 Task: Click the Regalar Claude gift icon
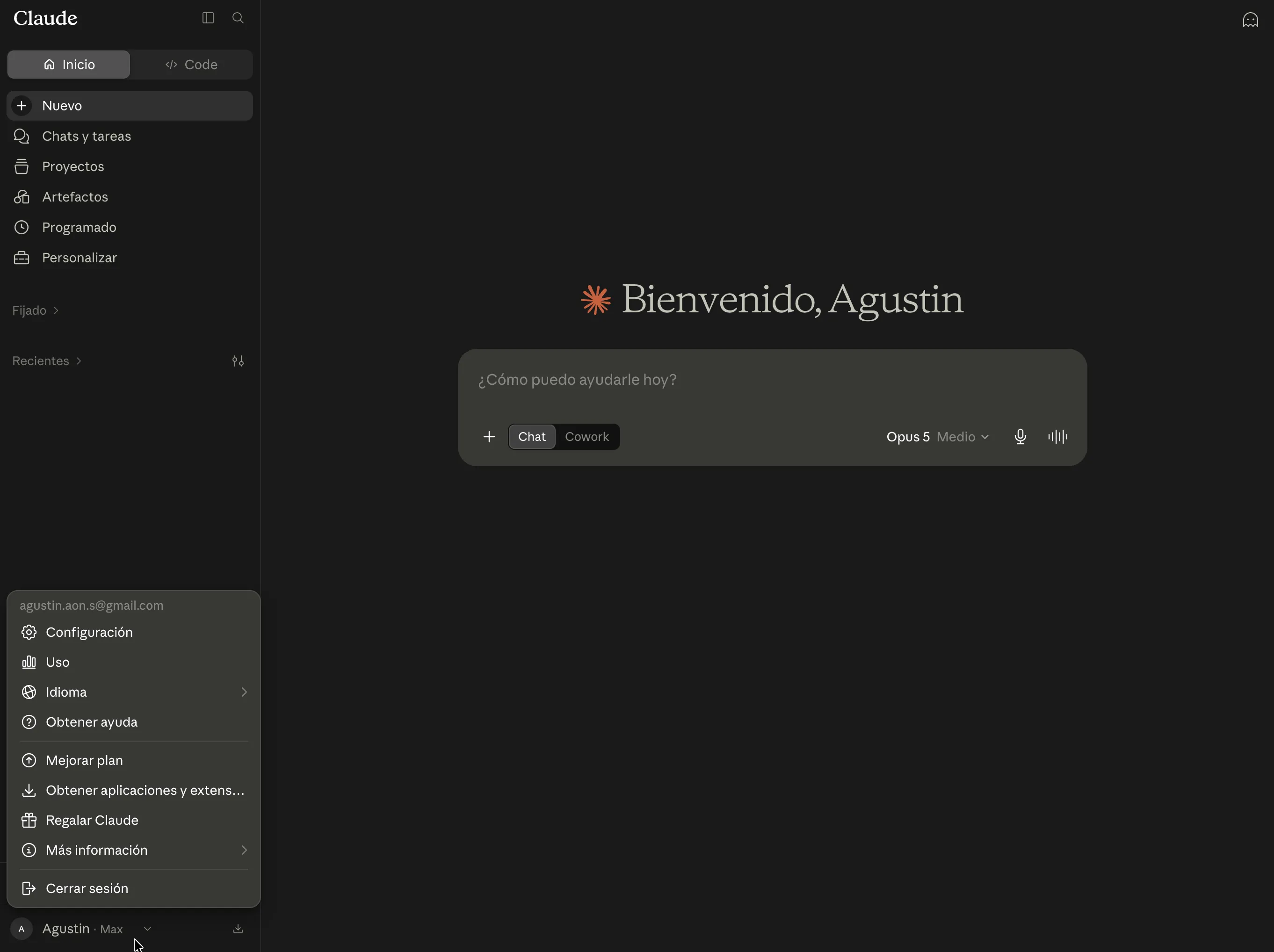tap(29, 820)
